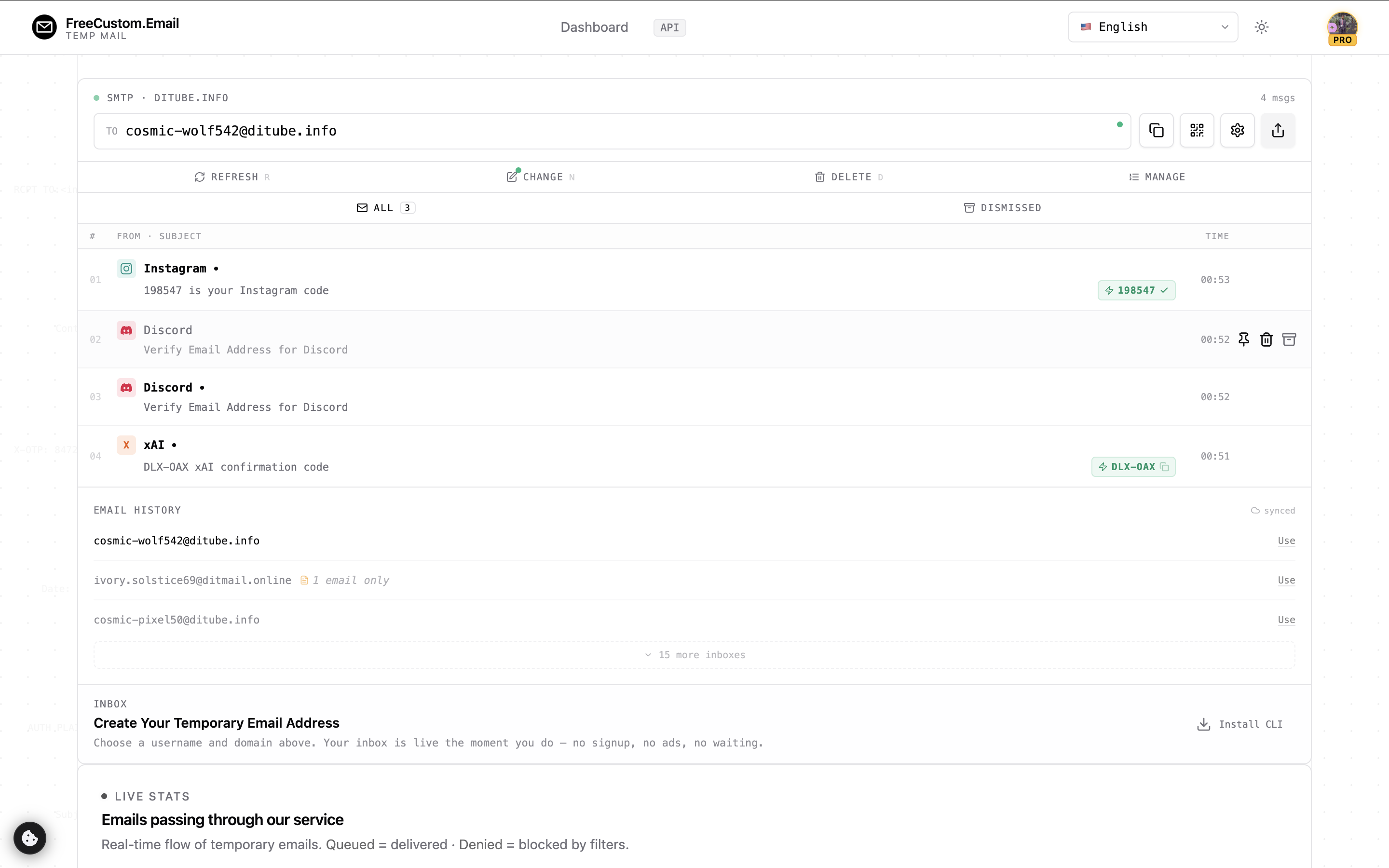Copy the Instagram code 198547
Screen dimensions: 1389x868
point(1135,290)
